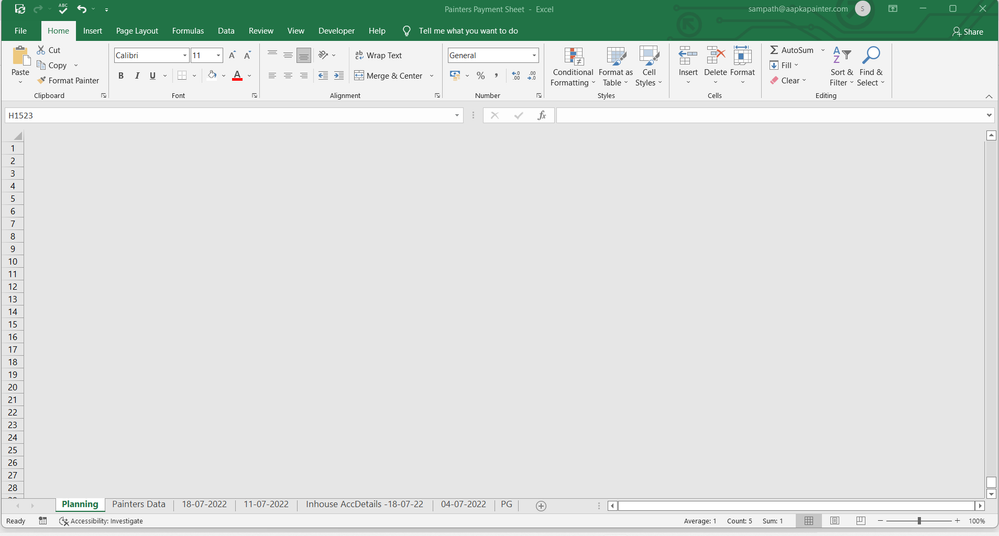Open the Fill menu
999x536 pixels.
coord(784,65)
